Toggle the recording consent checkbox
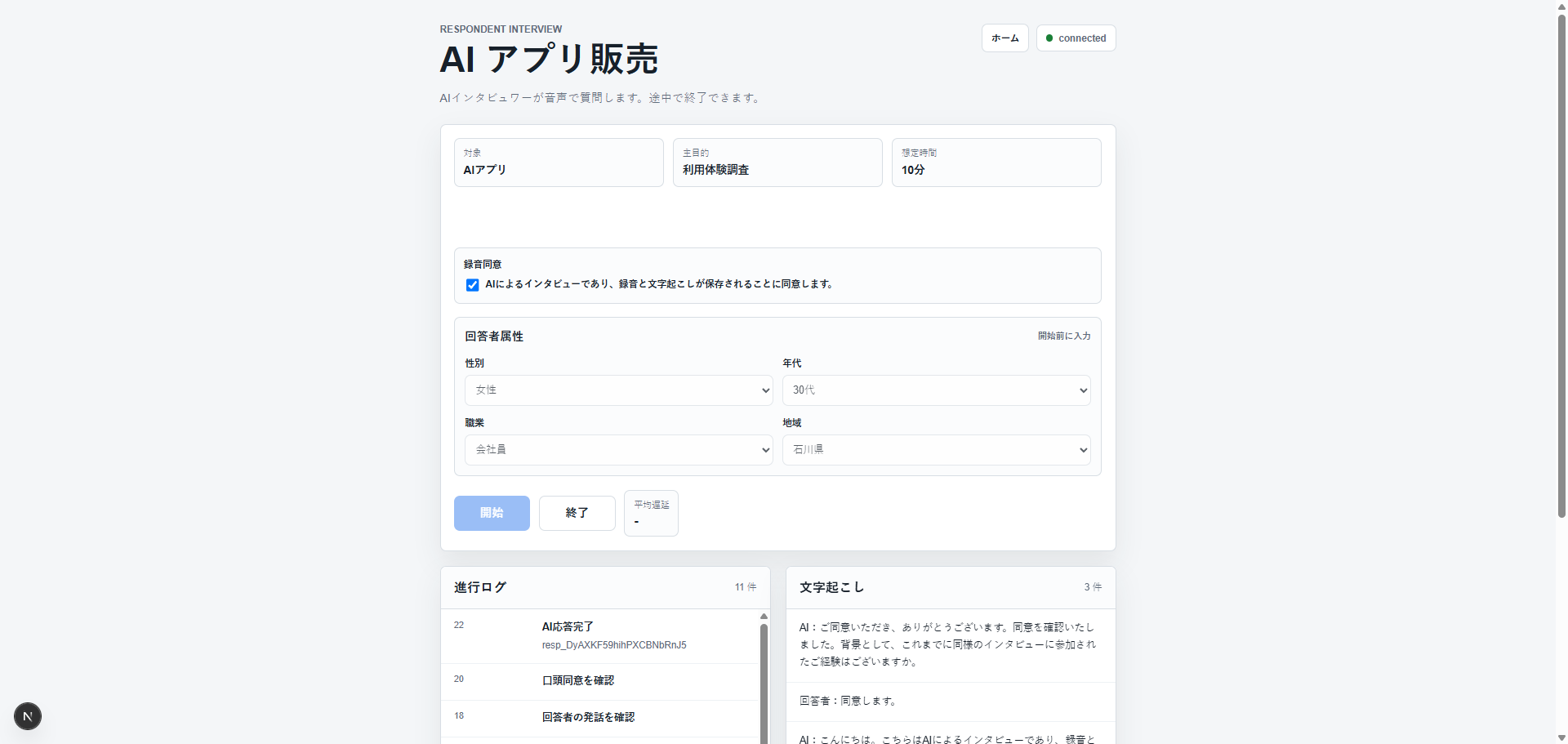1568x744 pixels. 472,285
